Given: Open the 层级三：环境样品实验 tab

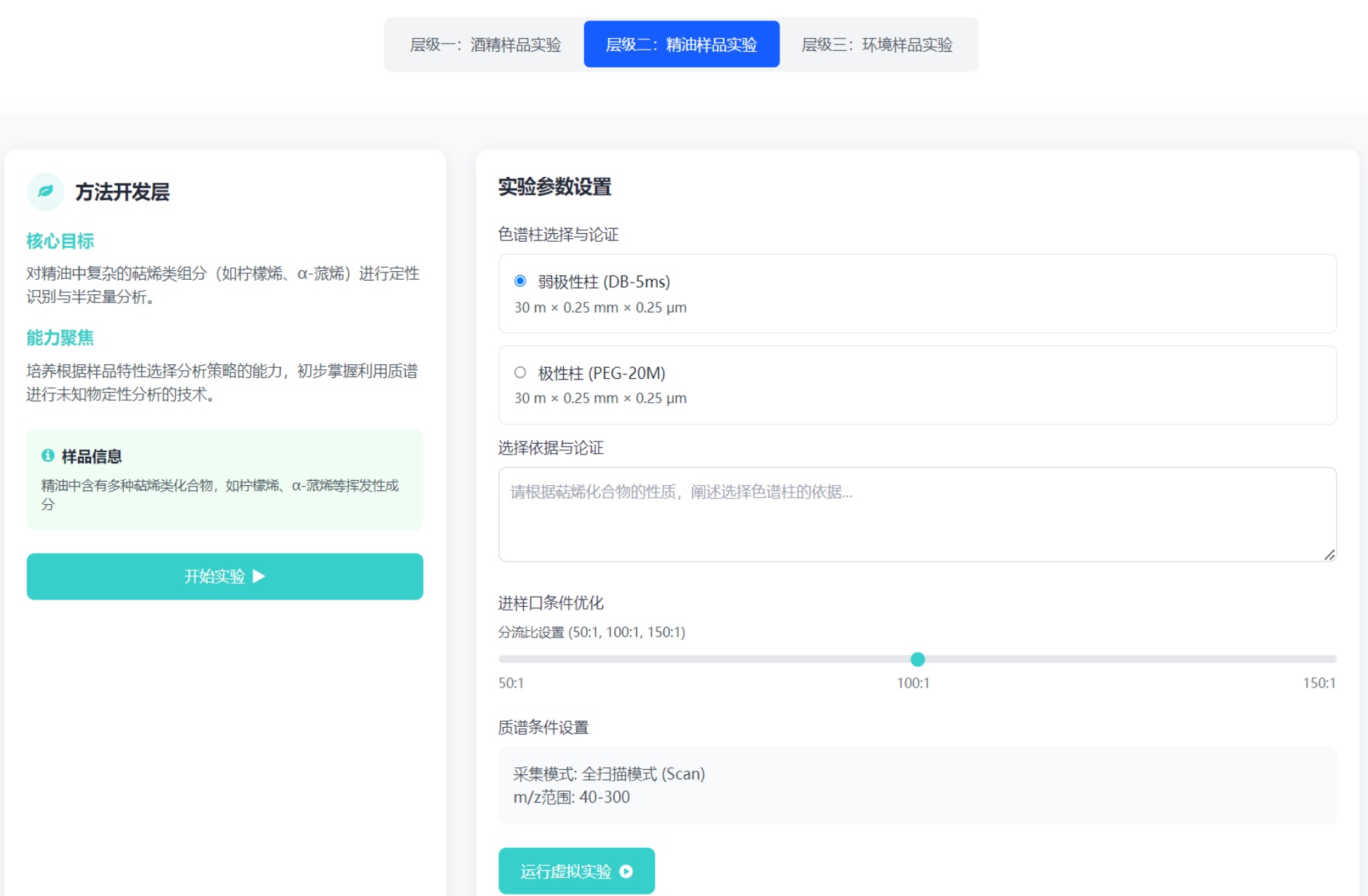Looking at the screenshot, I should pos(877,44).
